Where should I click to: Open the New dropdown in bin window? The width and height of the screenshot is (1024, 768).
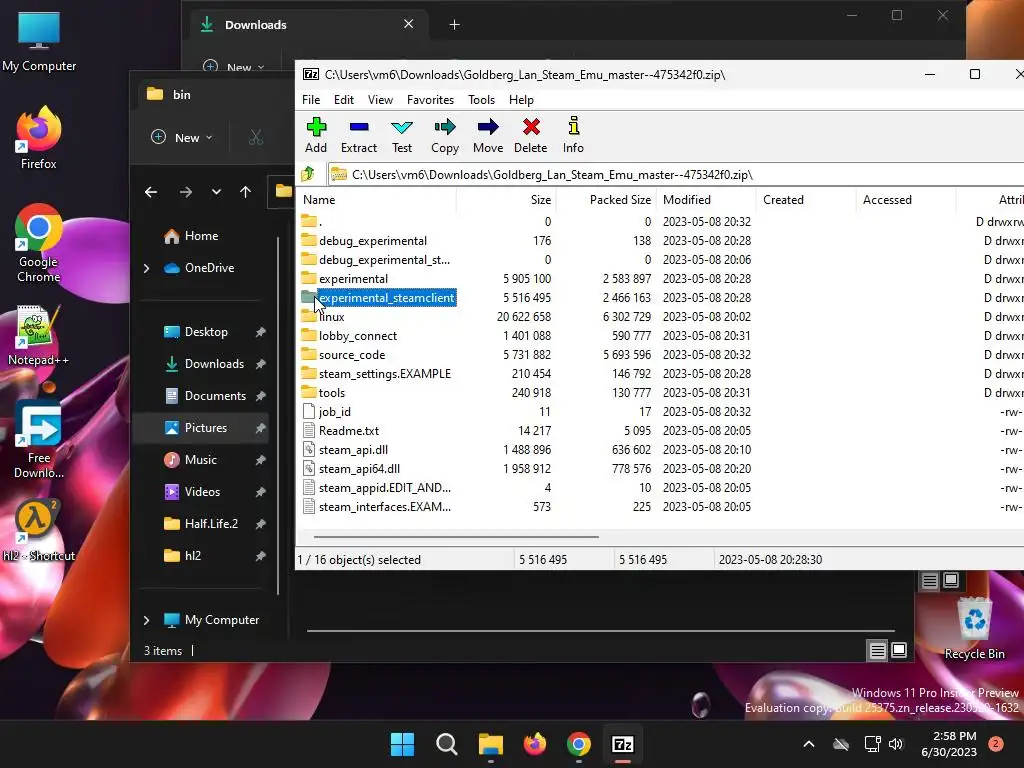click(182, 138)
